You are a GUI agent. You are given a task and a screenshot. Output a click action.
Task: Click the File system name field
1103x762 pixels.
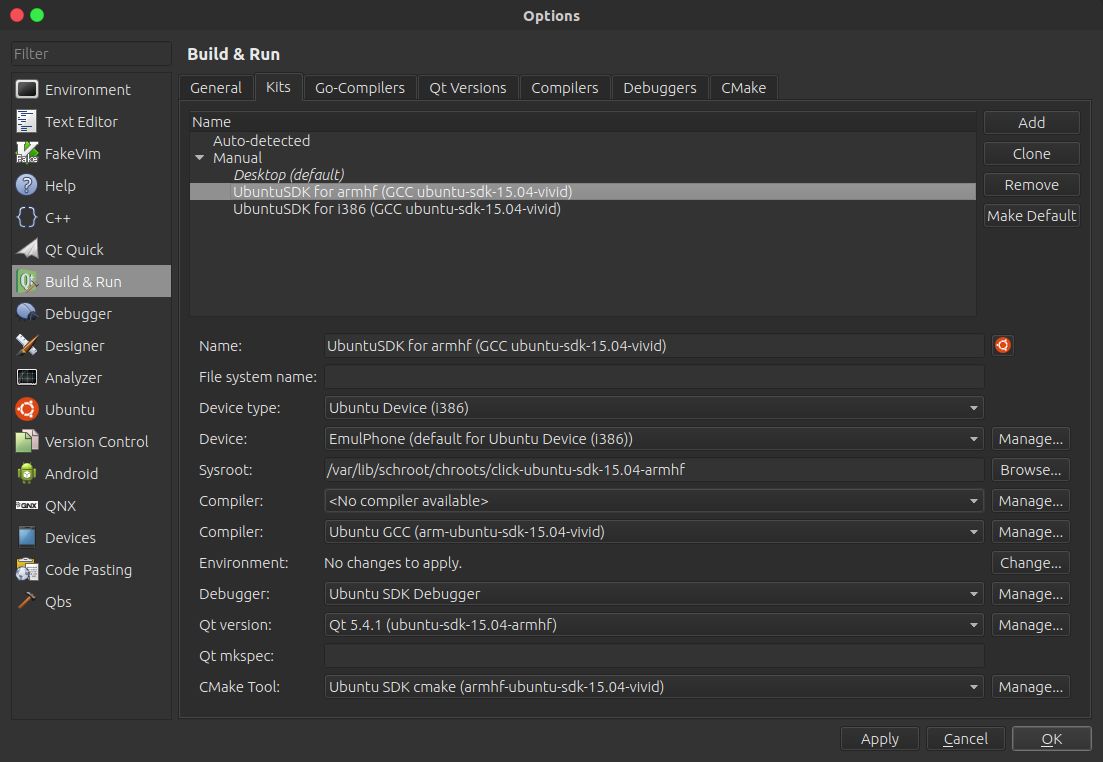tap(653, 377)
